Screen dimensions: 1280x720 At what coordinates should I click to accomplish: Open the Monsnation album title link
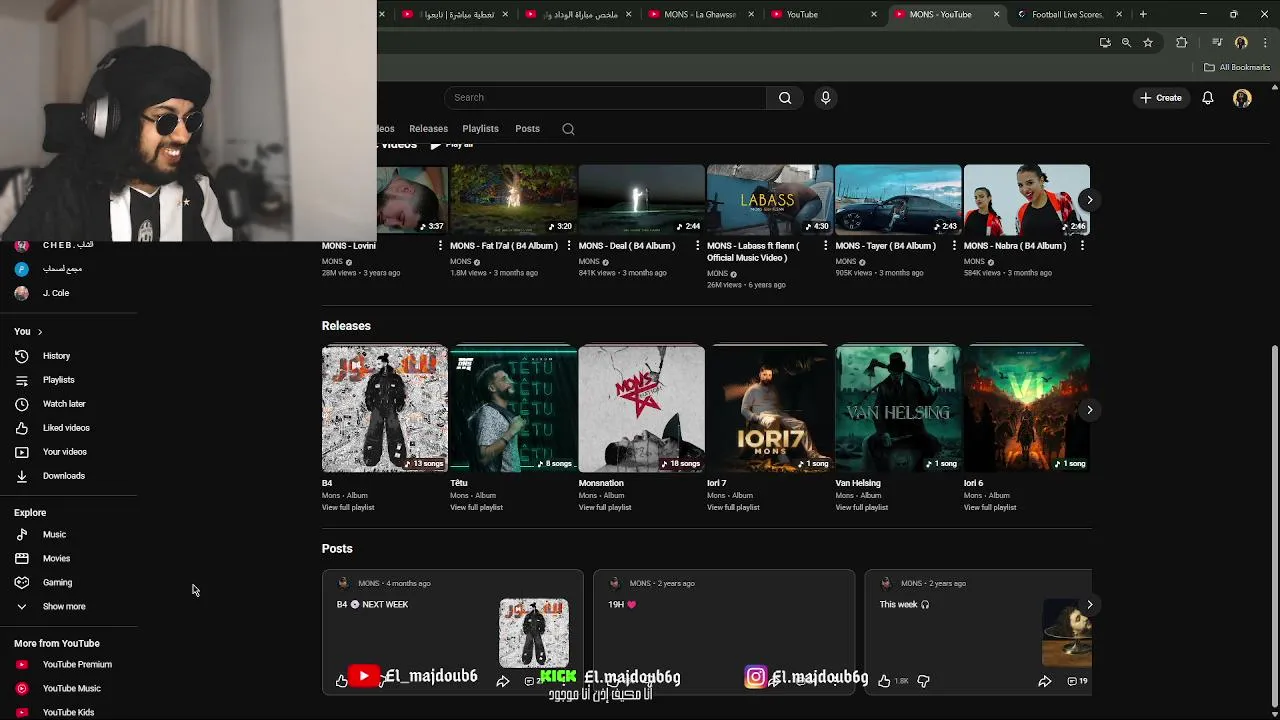coord(601,484)
